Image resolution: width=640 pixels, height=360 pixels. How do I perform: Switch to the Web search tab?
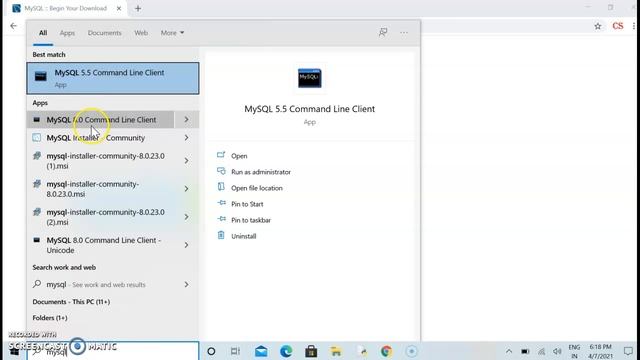point(141,33)
